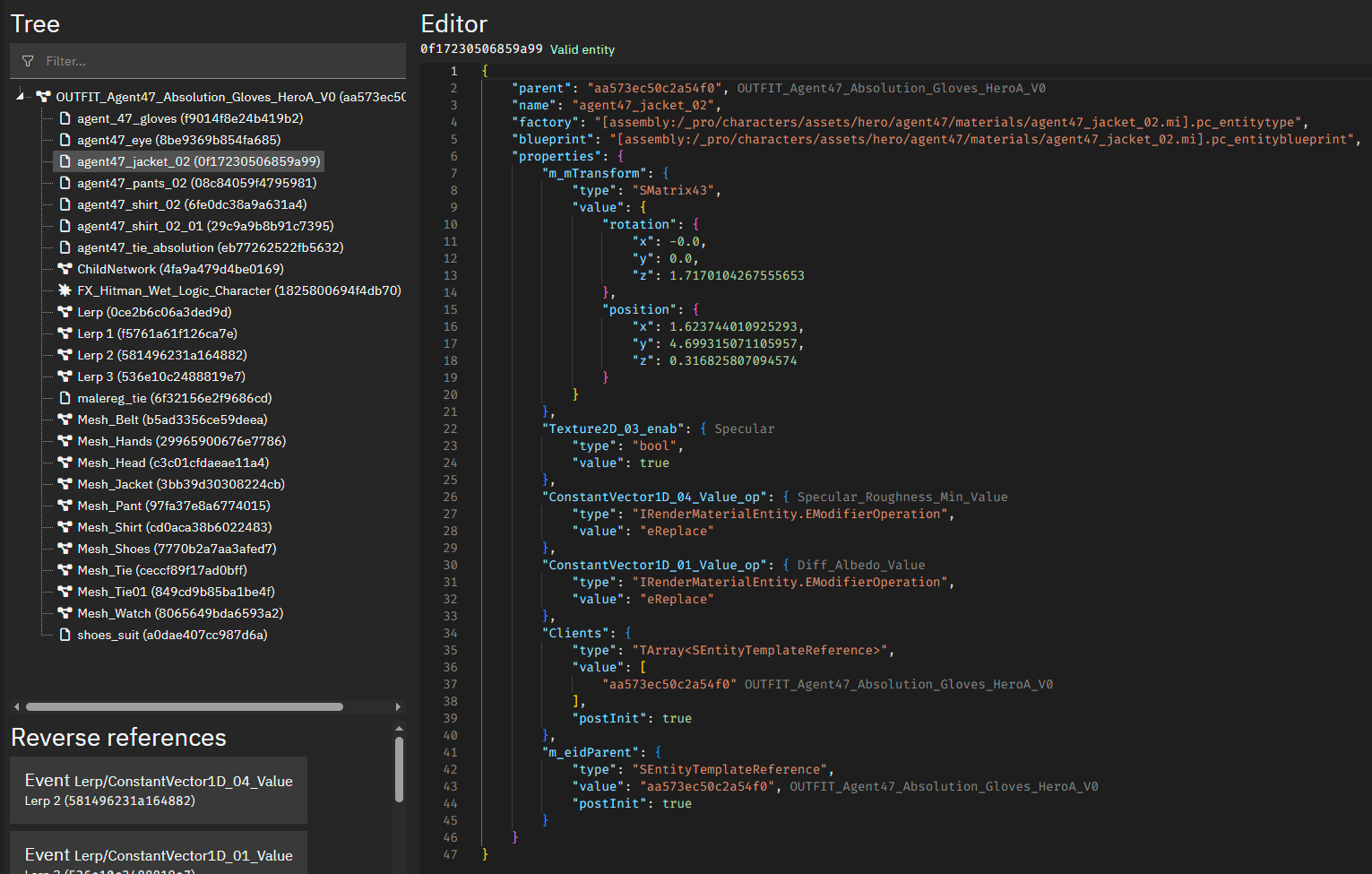Click the file icon beside agent47_shirt_02_01

click(x=65, y=226)
